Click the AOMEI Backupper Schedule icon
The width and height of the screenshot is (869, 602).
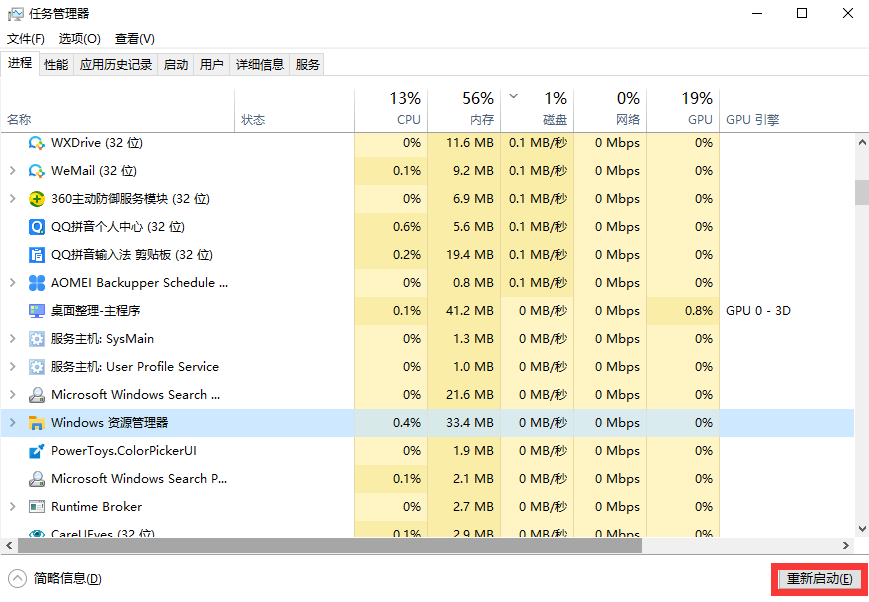[x=37, y=283]
